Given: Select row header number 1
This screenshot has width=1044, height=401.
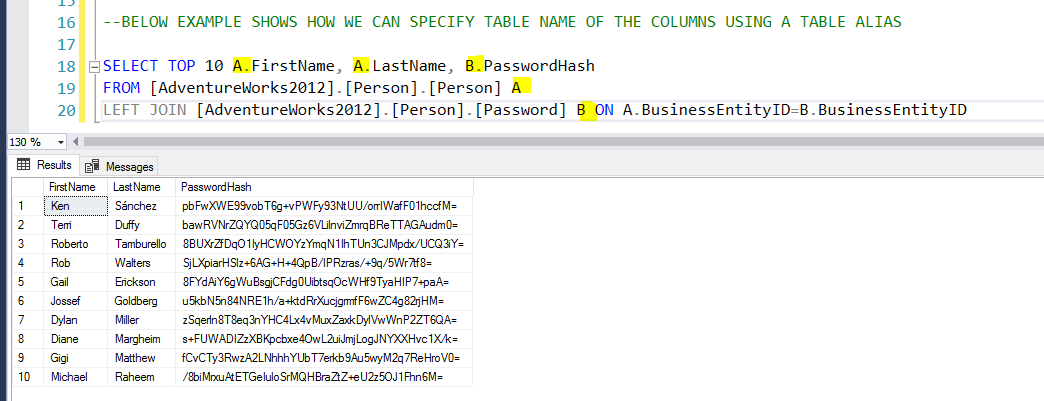Looking at the screenshot, I should (28, 206).
